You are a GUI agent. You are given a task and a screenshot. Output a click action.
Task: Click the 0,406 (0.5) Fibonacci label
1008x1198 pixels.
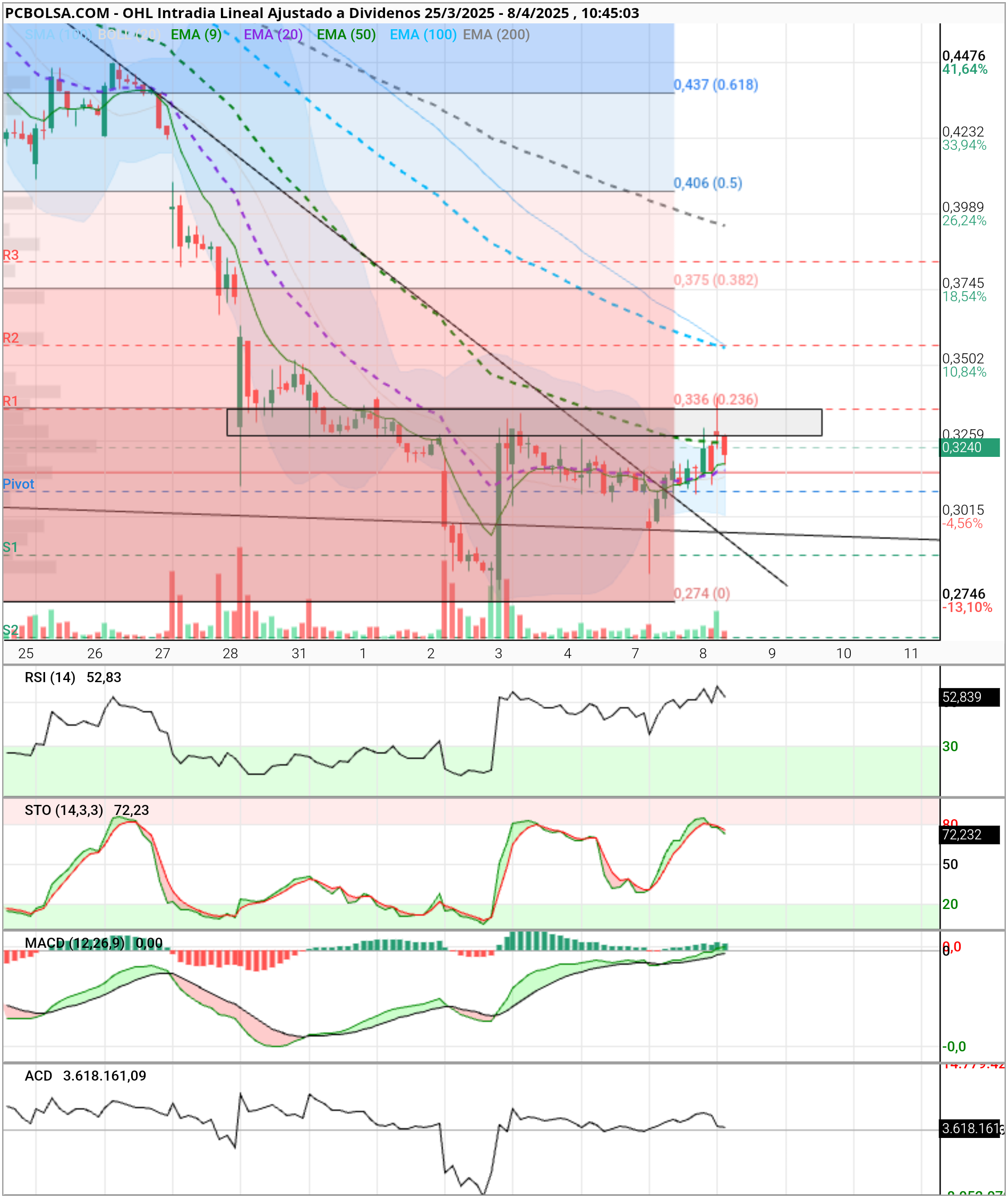(x=708, y=183)
